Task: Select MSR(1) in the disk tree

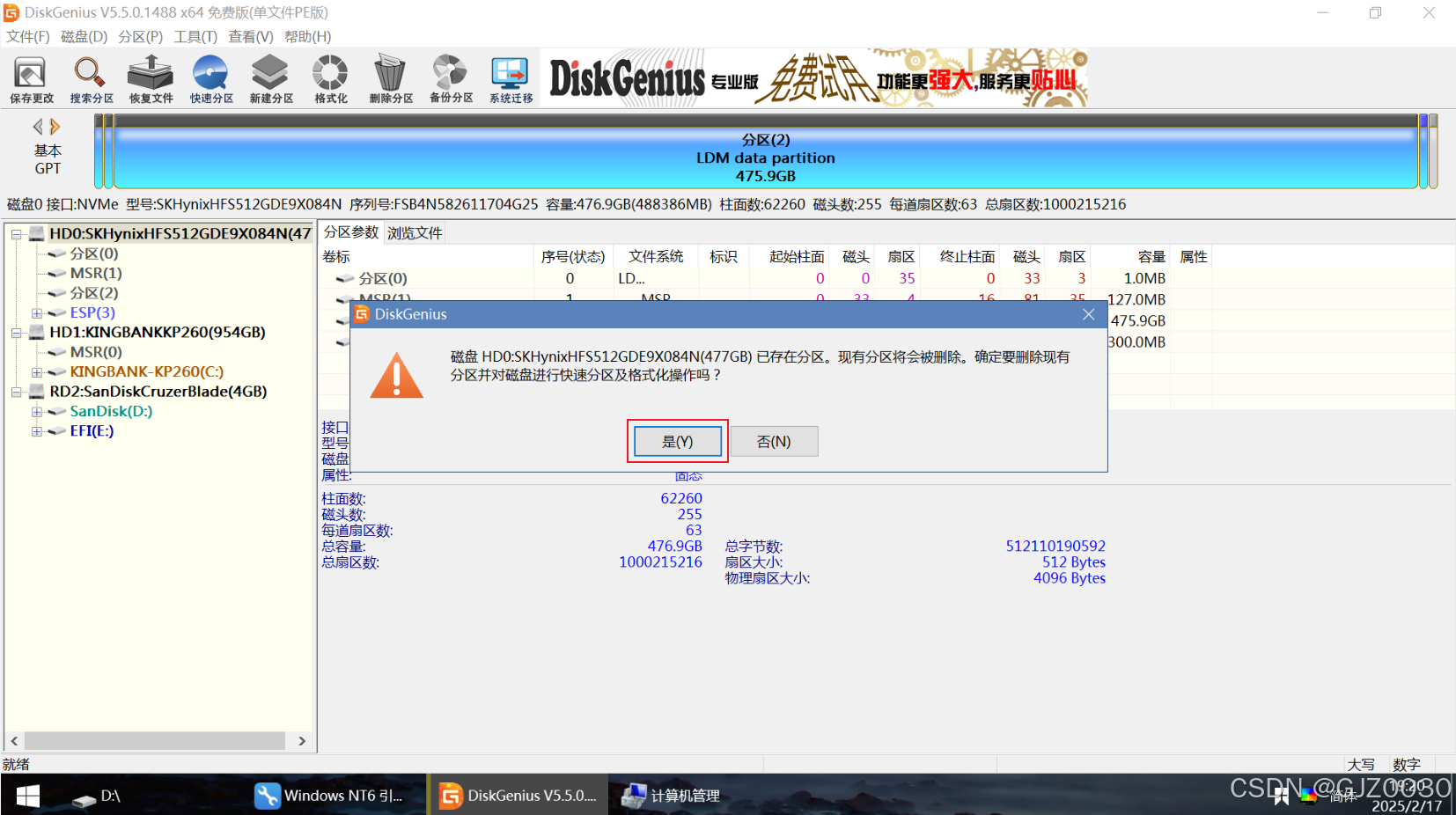Action: click(96, 273)
